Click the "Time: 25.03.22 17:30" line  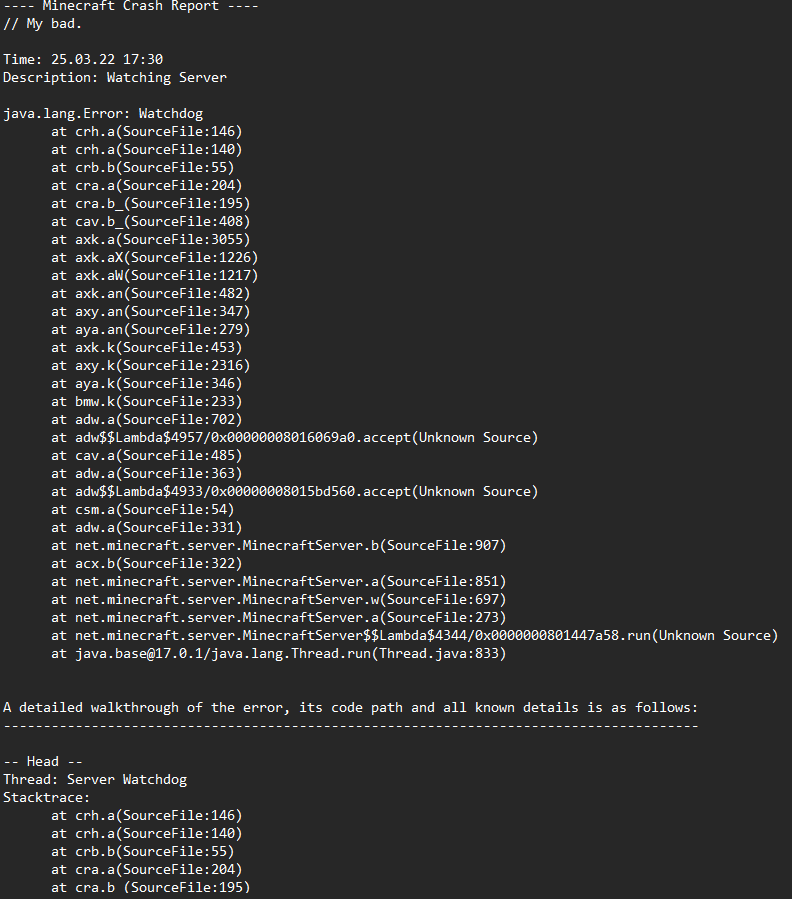coord(83,60)
